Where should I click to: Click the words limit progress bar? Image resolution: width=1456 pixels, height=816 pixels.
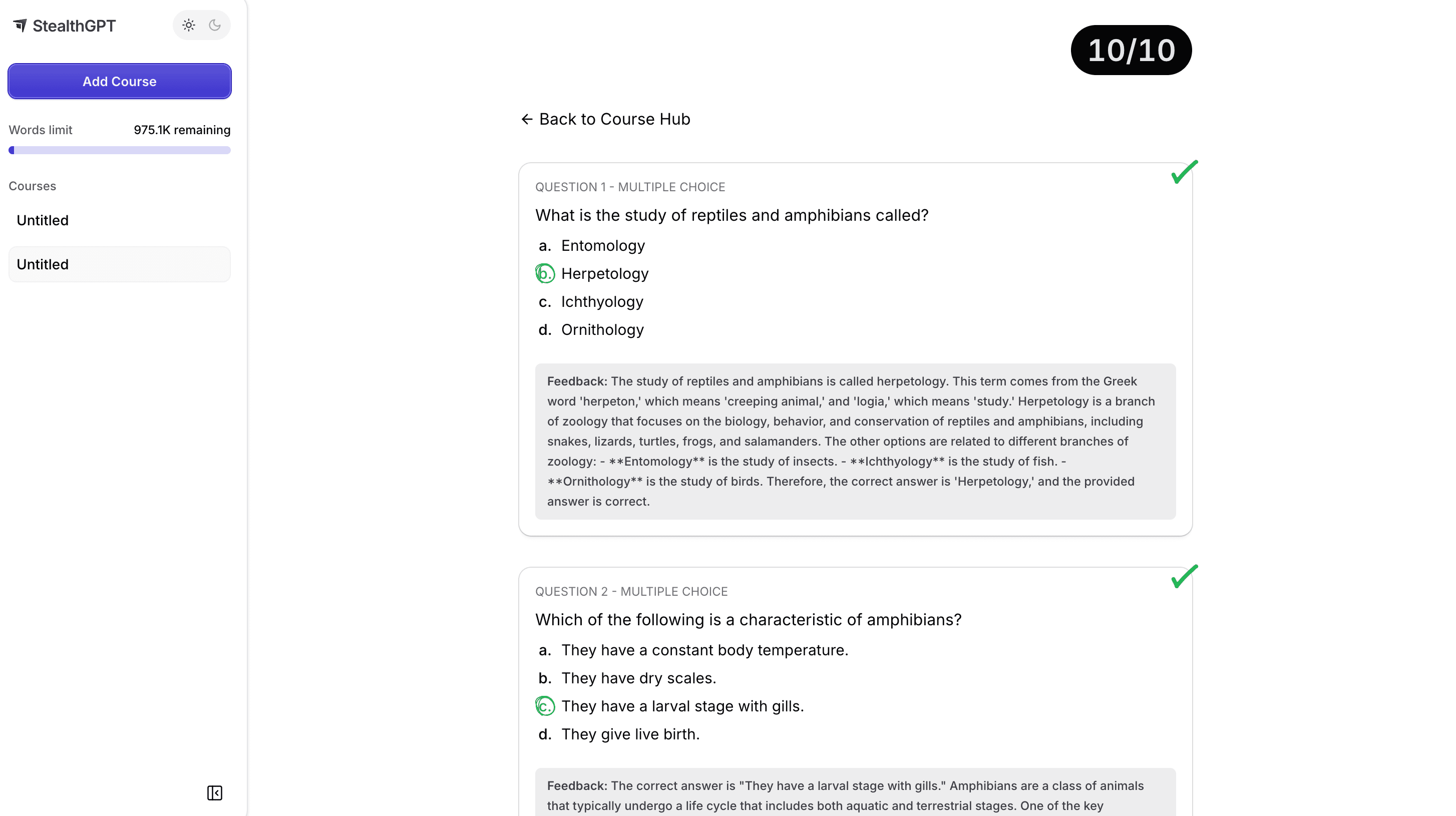(119, 150)
